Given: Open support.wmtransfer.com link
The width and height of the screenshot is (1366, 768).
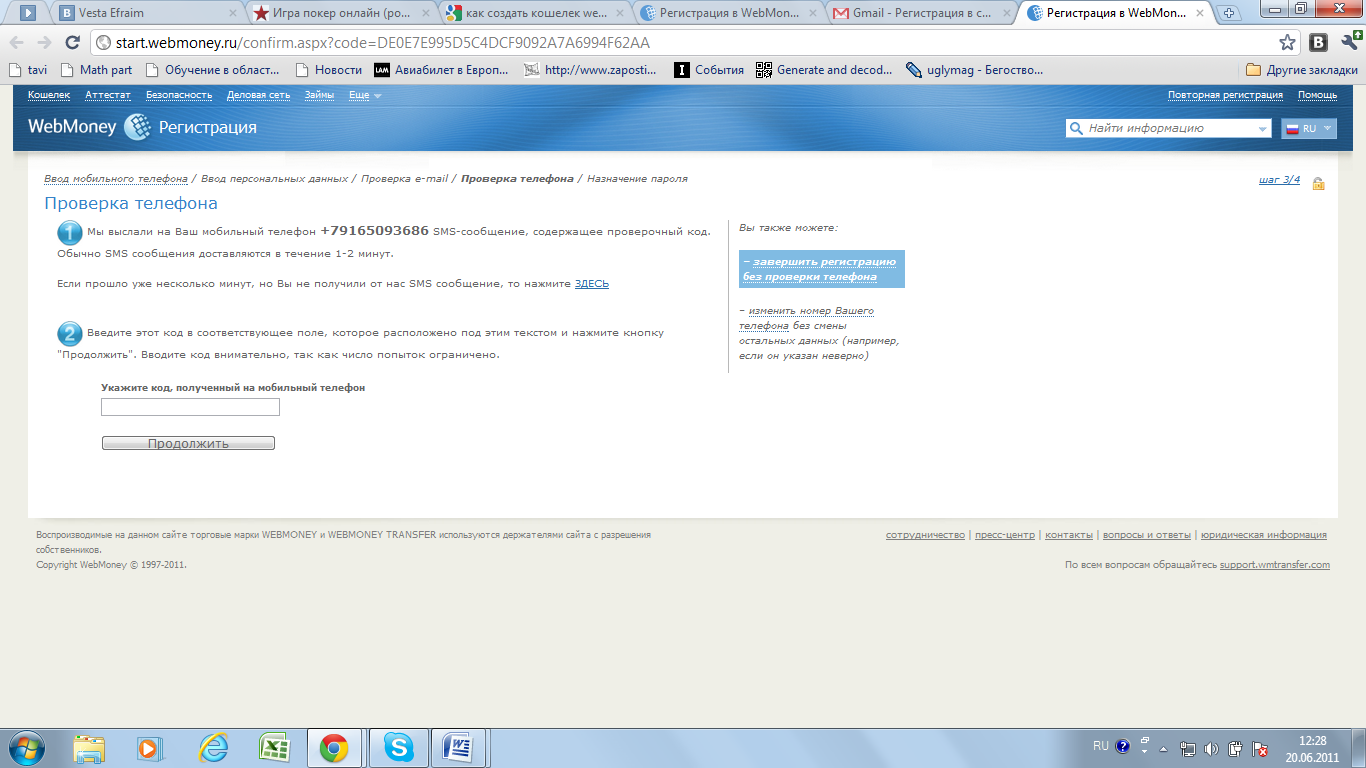Looking at the screenshot, I should click(1275, 565).
